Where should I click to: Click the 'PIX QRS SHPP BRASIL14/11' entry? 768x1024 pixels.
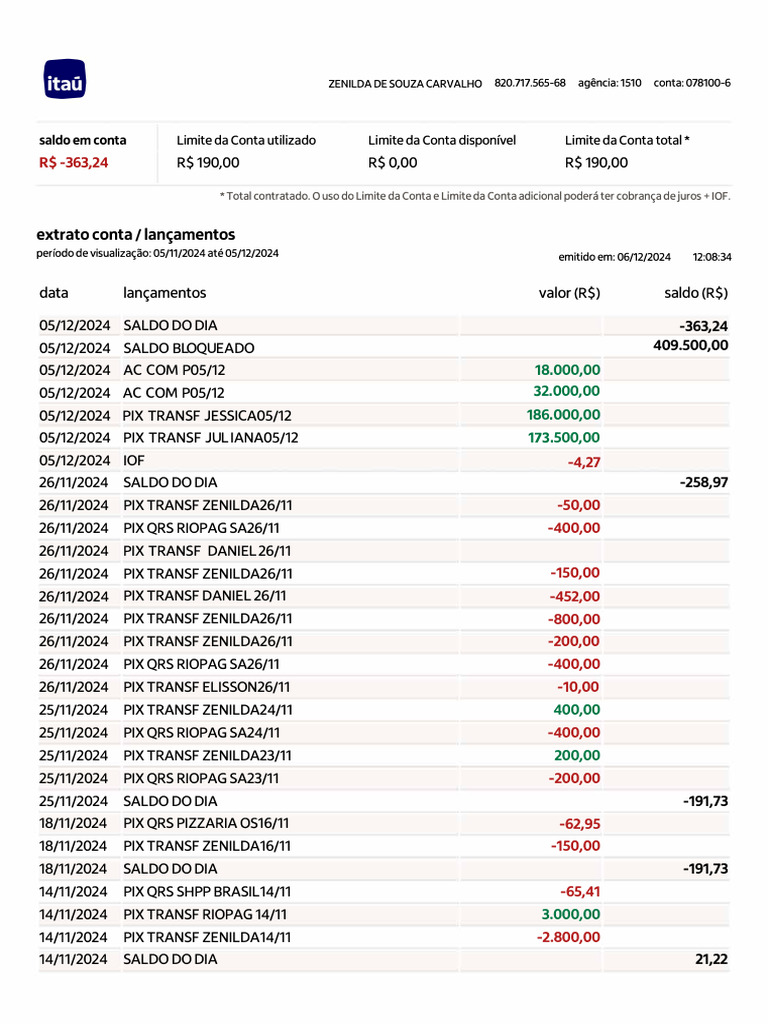207,892
